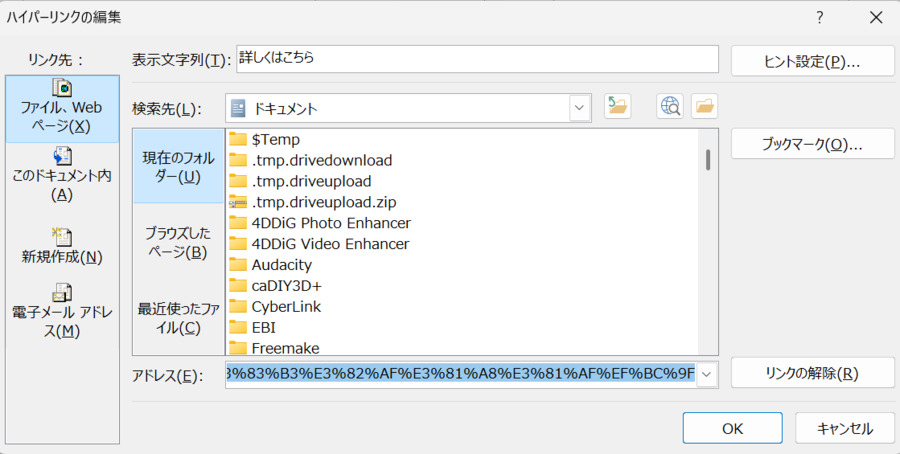Open ヒント設定 button

coord(813,61)
